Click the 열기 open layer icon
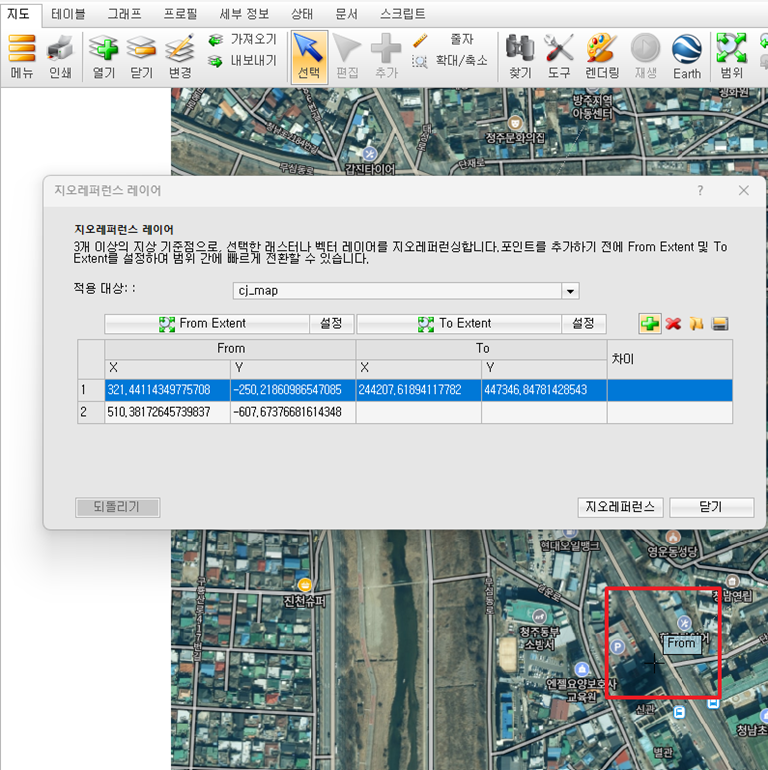This screenshot has height=770, width=768. coord(104,57)
